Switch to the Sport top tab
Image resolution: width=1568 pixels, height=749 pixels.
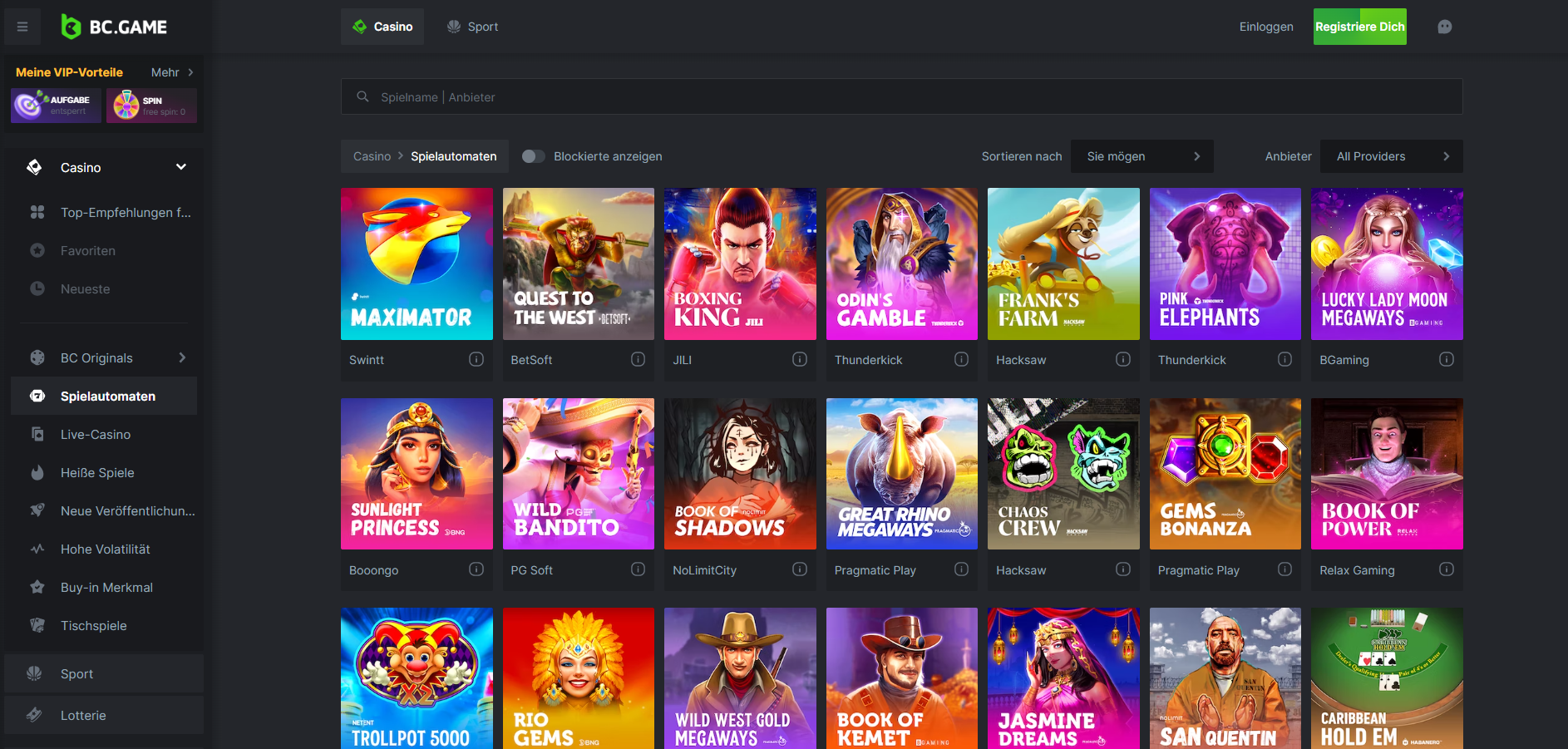(472, 27)
